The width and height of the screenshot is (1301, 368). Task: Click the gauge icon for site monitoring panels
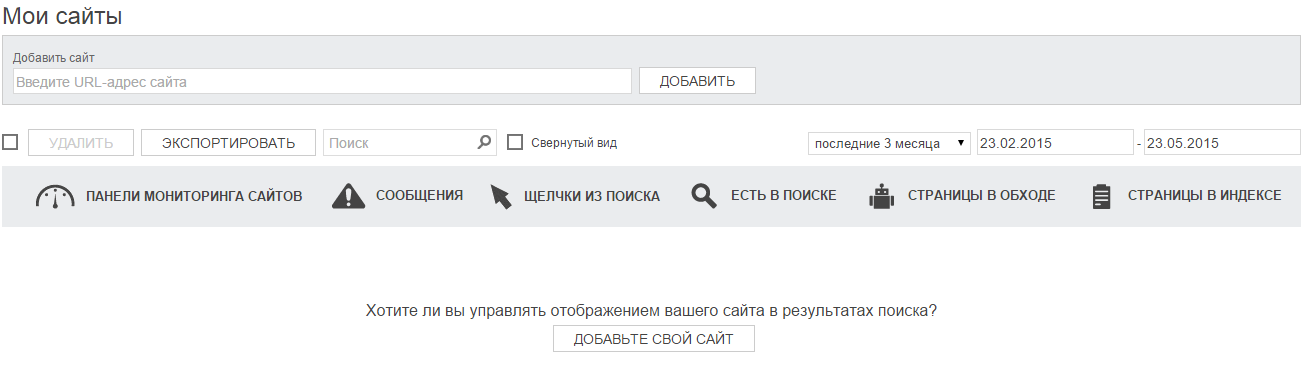[55, 196]
